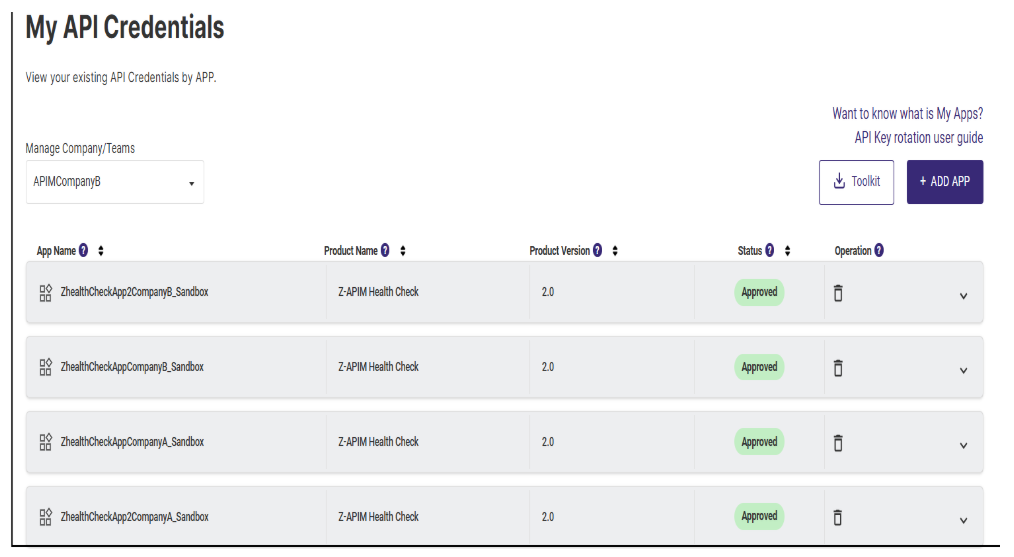Click the ADD APP button
This screenshot has width=1014, height=557.
pos(945,182)
